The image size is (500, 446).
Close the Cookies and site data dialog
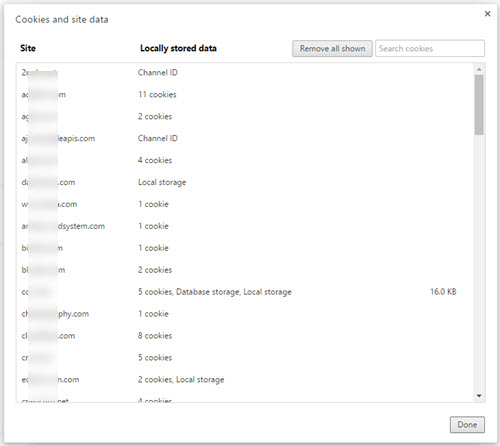(x=487, y=14)
